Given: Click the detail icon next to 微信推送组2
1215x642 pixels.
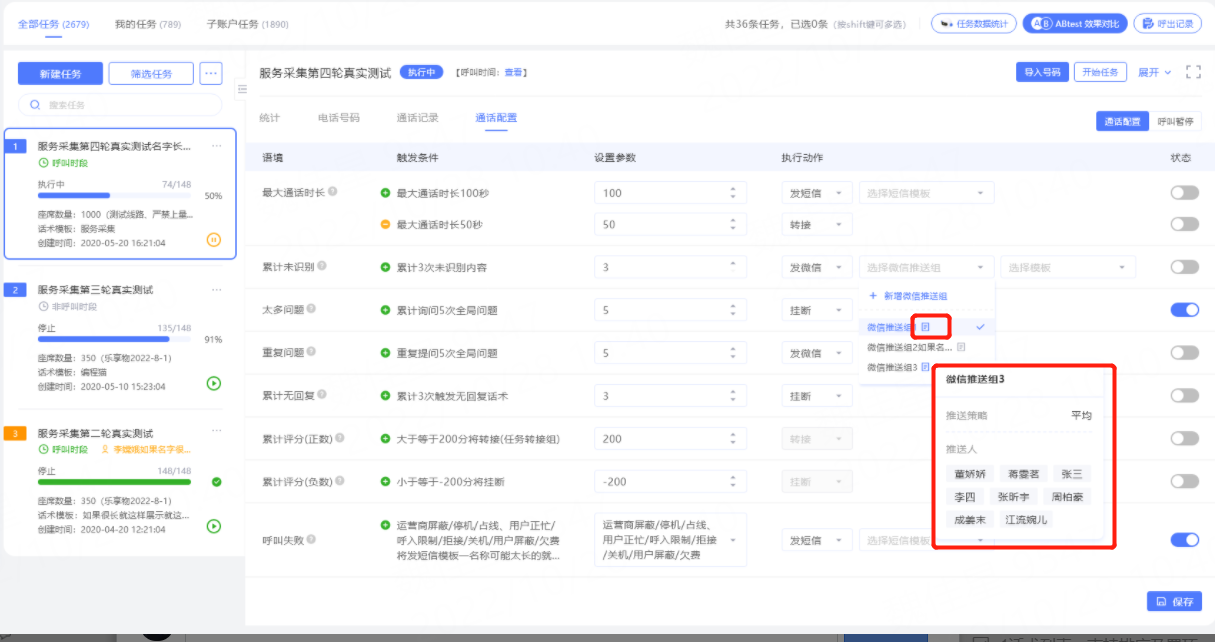Looking at the screenshot, I should [961, 347].
